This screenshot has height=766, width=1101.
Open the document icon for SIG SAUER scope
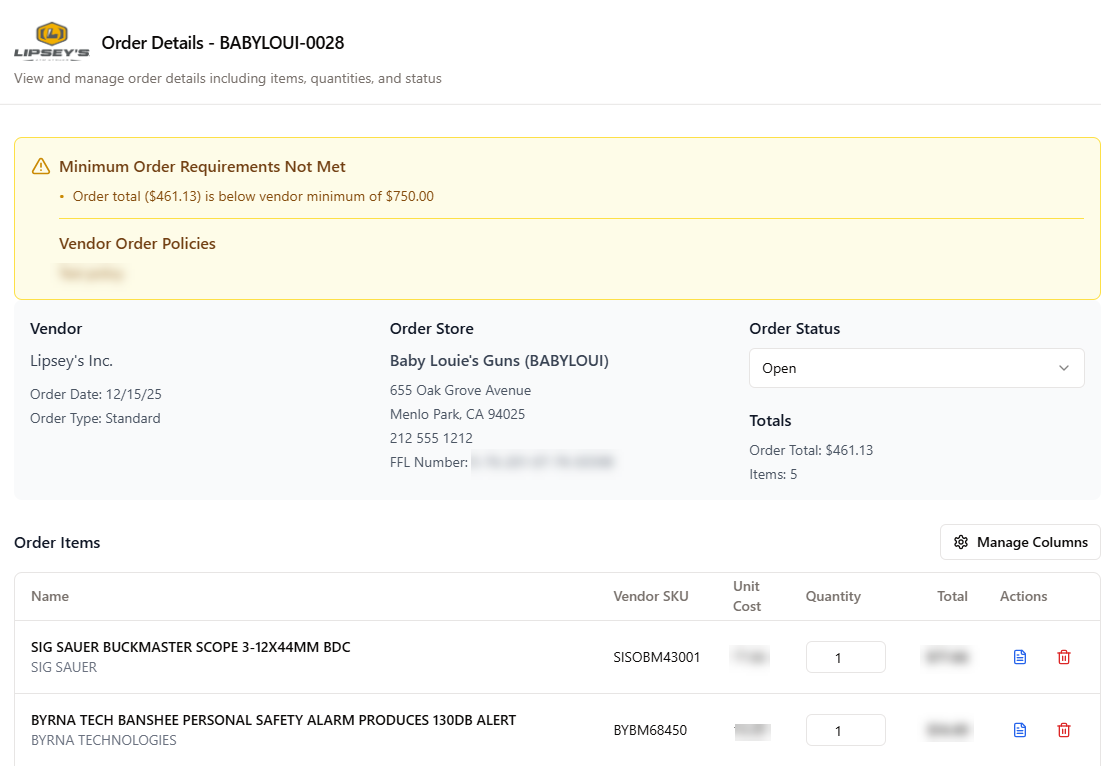click(x=1019, y=657)
